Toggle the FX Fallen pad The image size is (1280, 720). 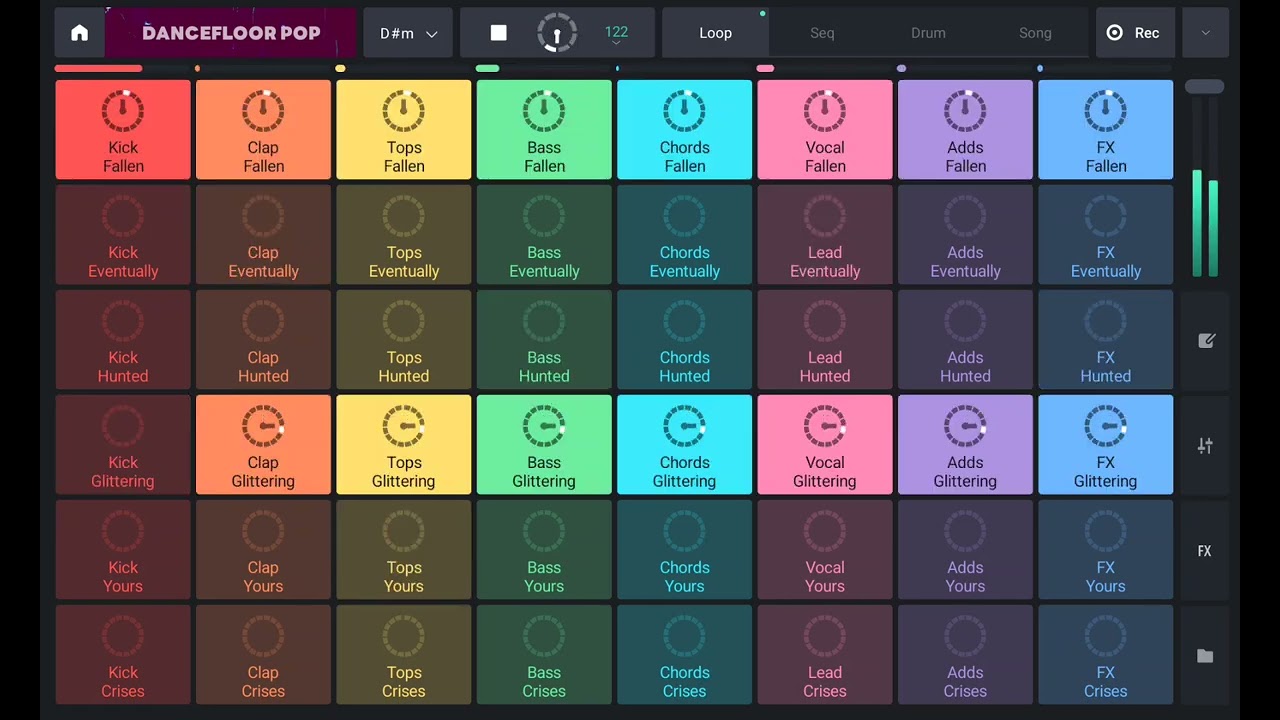[x=1106, y=130]
